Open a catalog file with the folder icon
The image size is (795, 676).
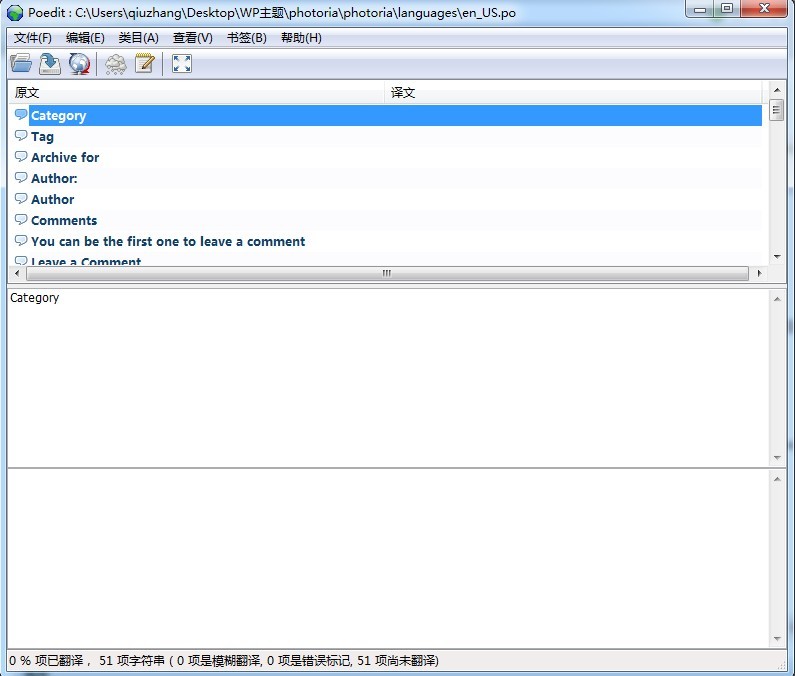(21, 64)
